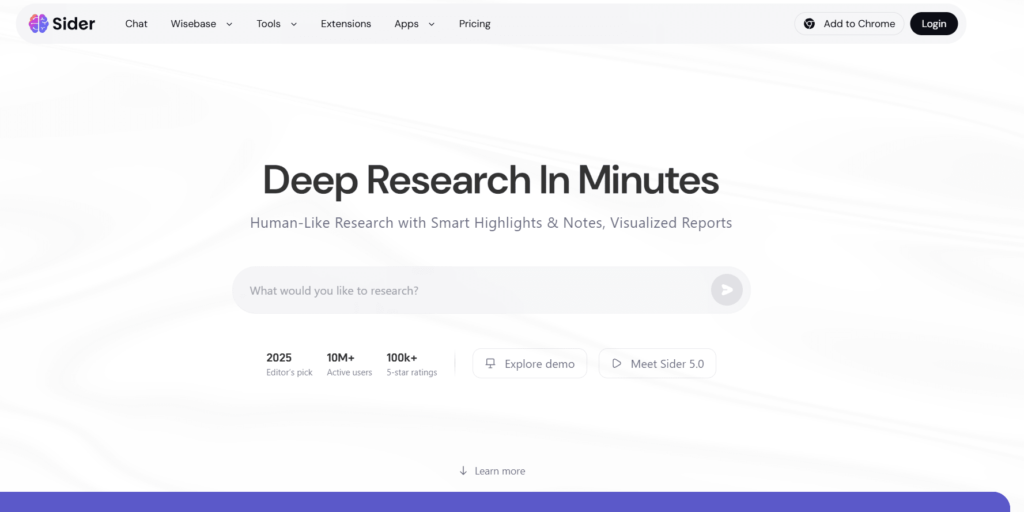Screen dimensions: 1024x512
Task: Open the Explore demo button label
Action: (x=539, y=364)
